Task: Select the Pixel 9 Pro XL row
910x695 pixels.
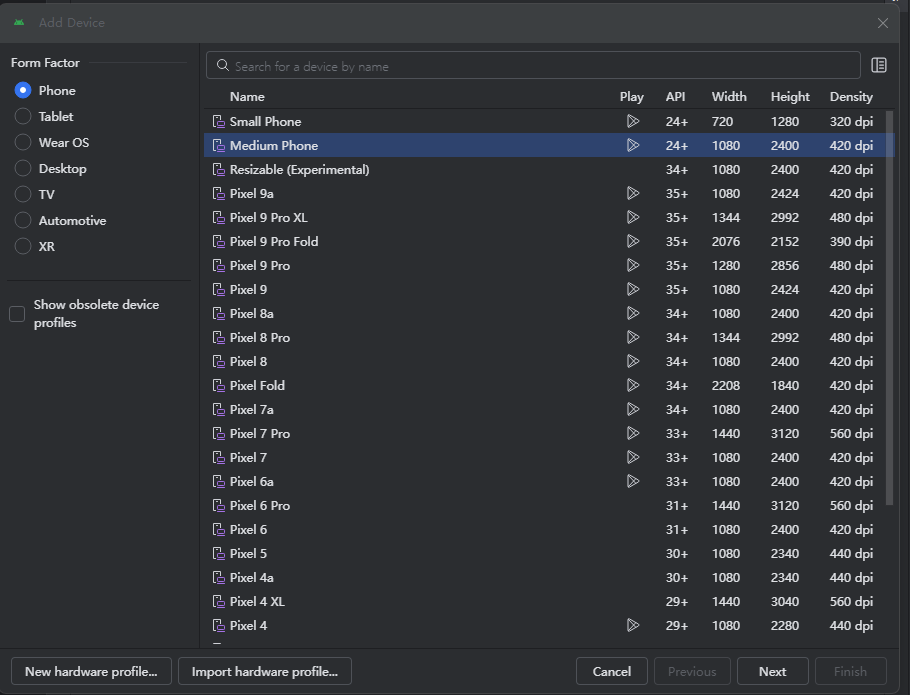Action: point(549,218)
